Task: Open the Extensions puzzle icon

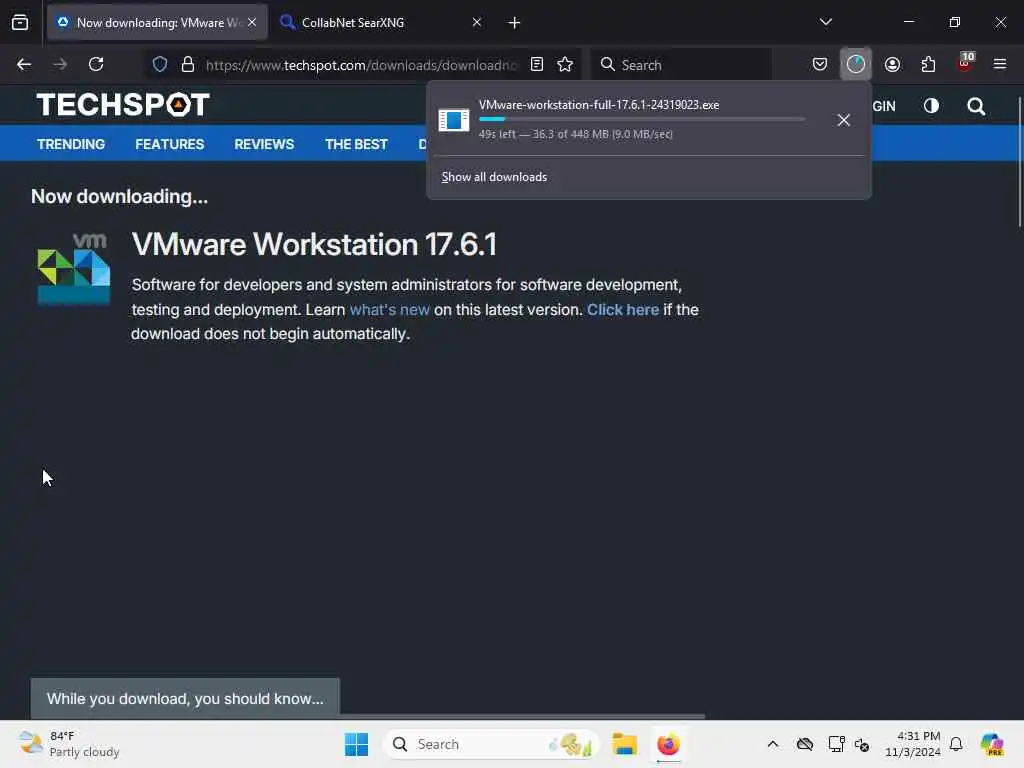Action: tap(928, 64)
